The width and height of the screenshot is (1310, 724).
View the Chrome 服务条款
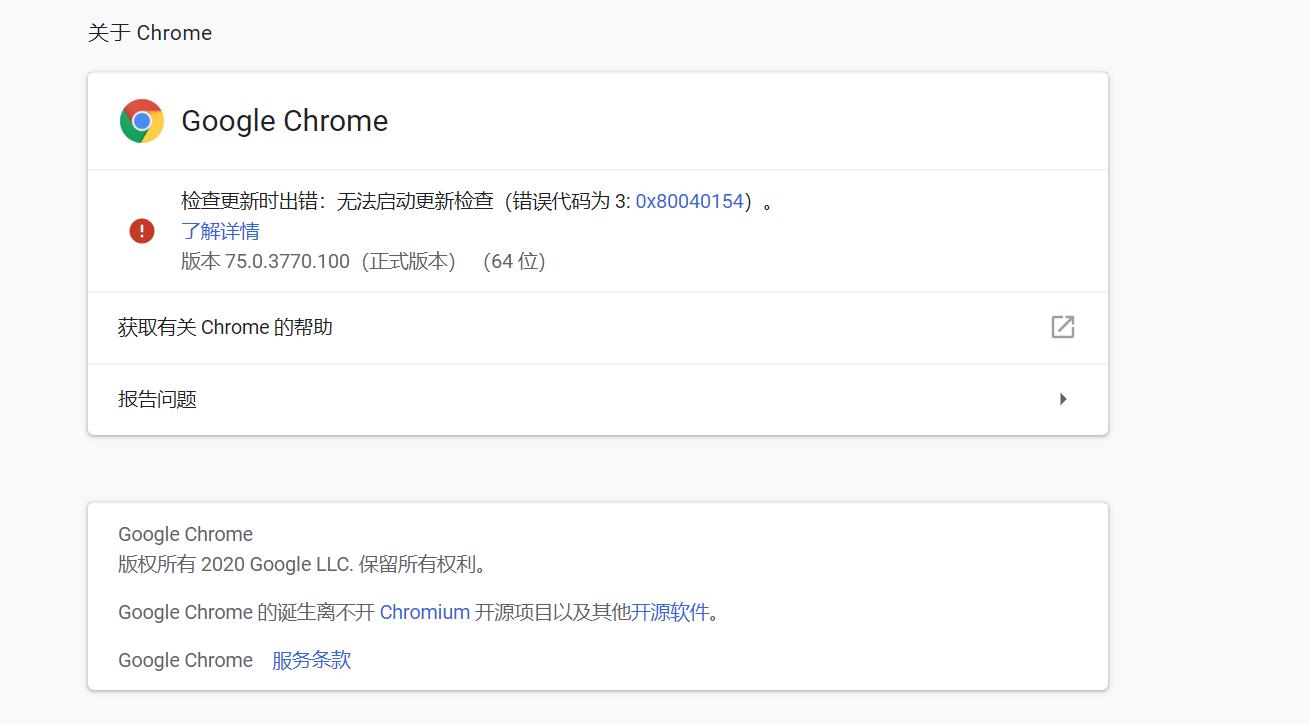[x=310, y=660]
